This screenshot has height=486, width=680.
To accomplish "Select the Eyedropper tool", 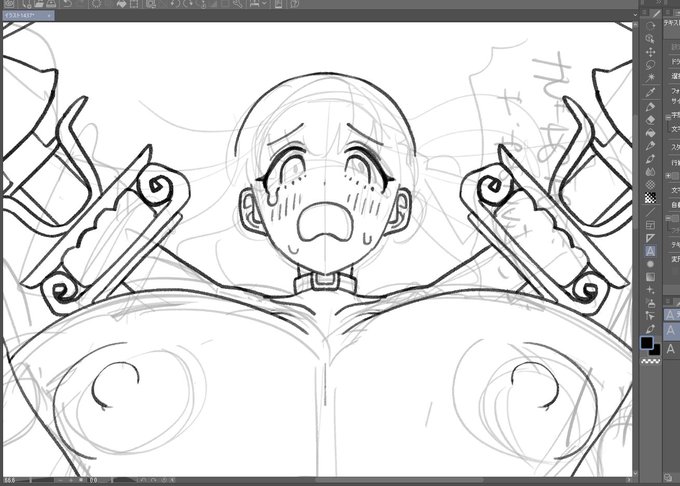I will 650,92.
